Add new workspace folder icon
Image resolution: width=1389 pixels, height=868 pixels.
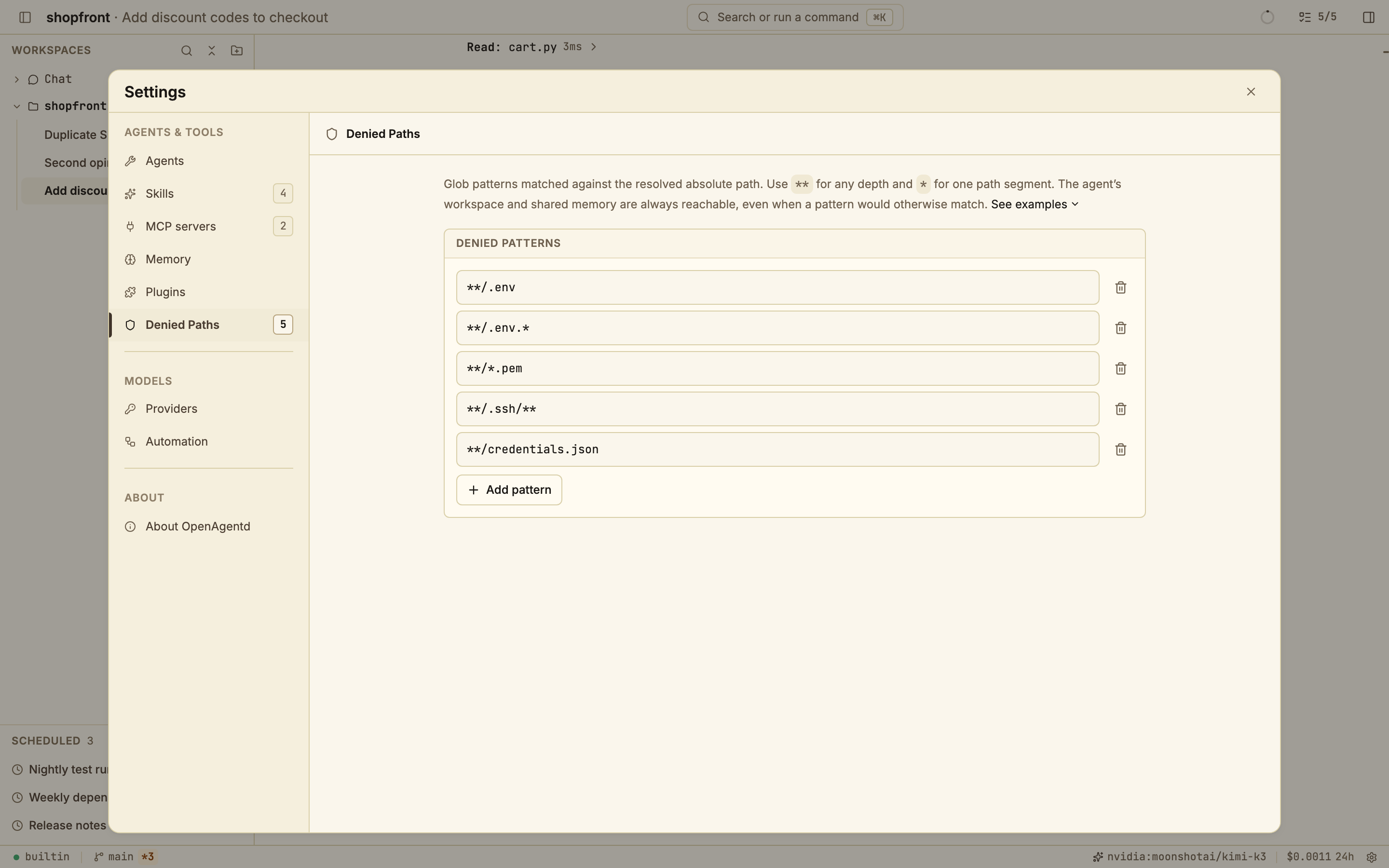[236, 51]
